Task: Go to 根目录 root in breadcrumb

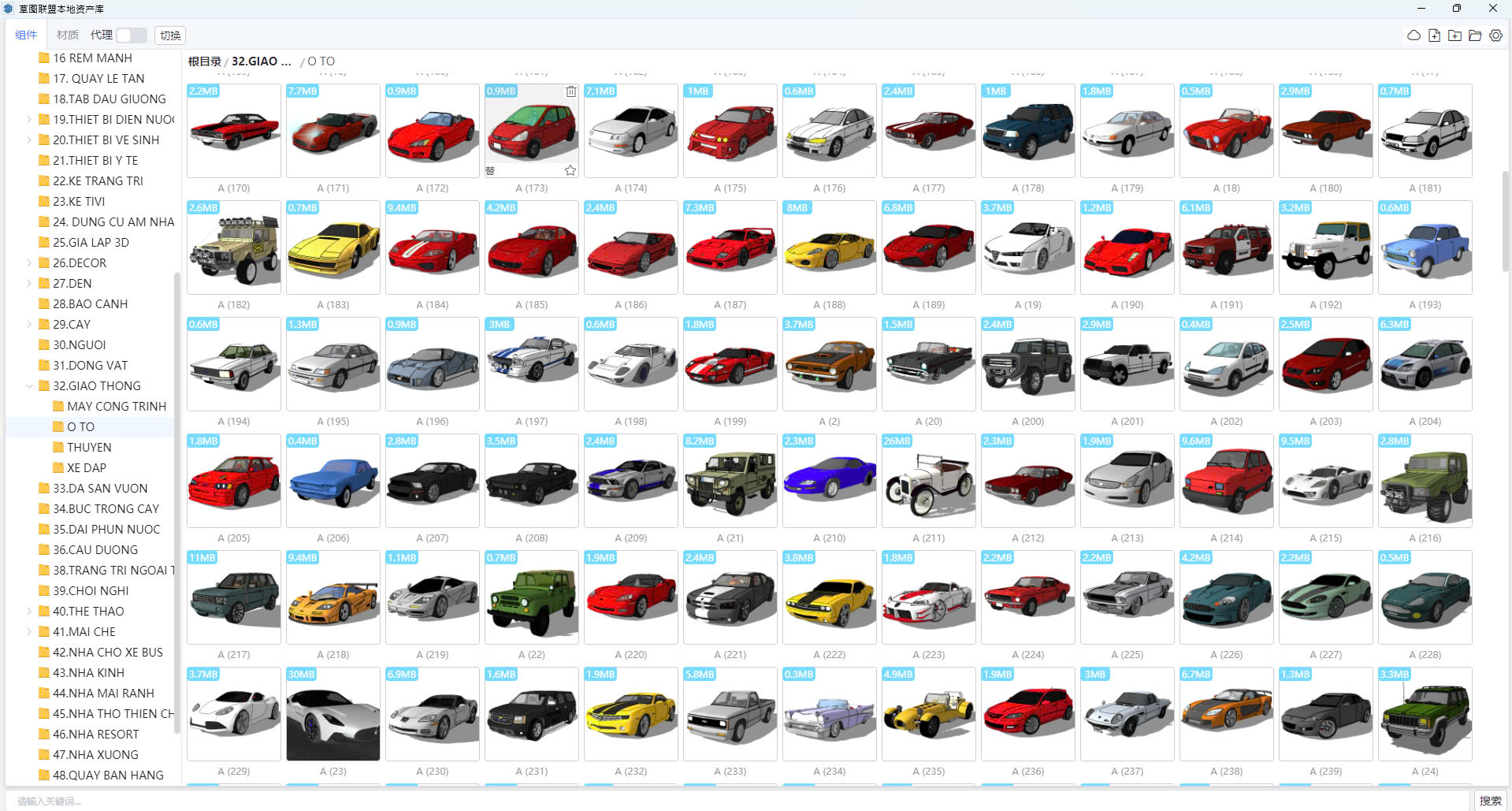Action: point(204,61)
